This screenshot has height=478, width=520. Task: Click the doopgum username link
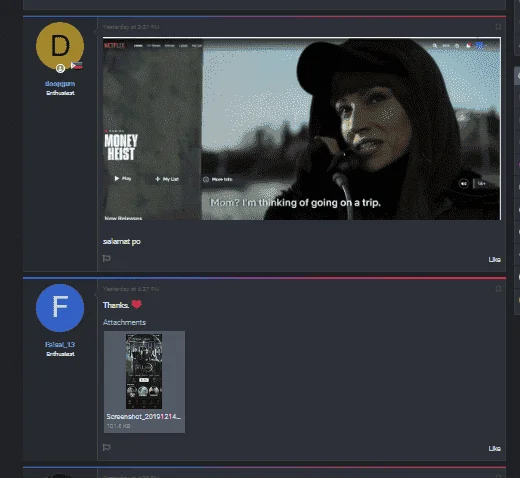click(x=60, y=84)
